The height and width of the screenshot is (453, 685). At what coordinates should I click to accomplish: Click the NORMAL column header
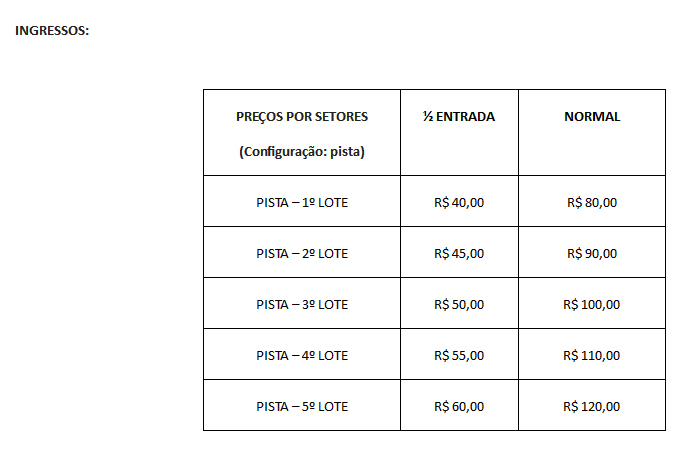point(592,117)
